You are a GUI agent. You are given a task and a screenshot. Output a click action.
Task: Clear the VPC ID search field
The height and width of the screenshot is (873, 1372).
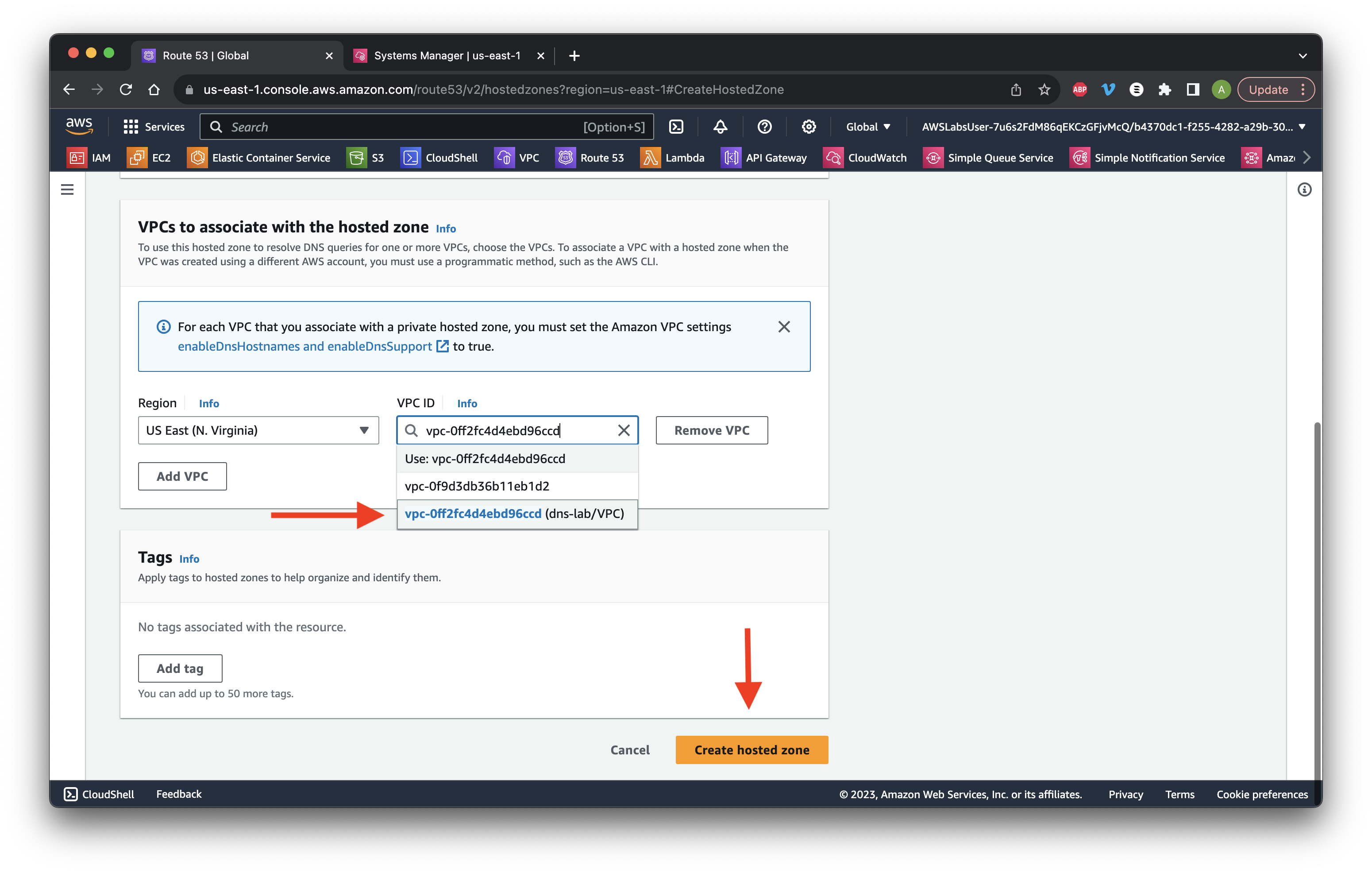coord(624,430)
